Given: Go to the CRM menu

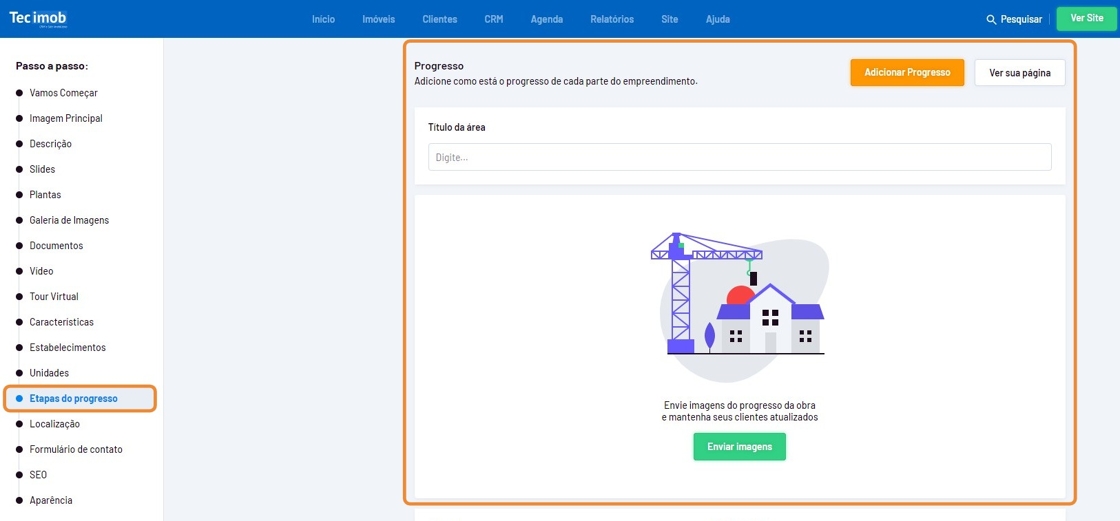Looking at the screenshot, I should click(x=493, y=19).
